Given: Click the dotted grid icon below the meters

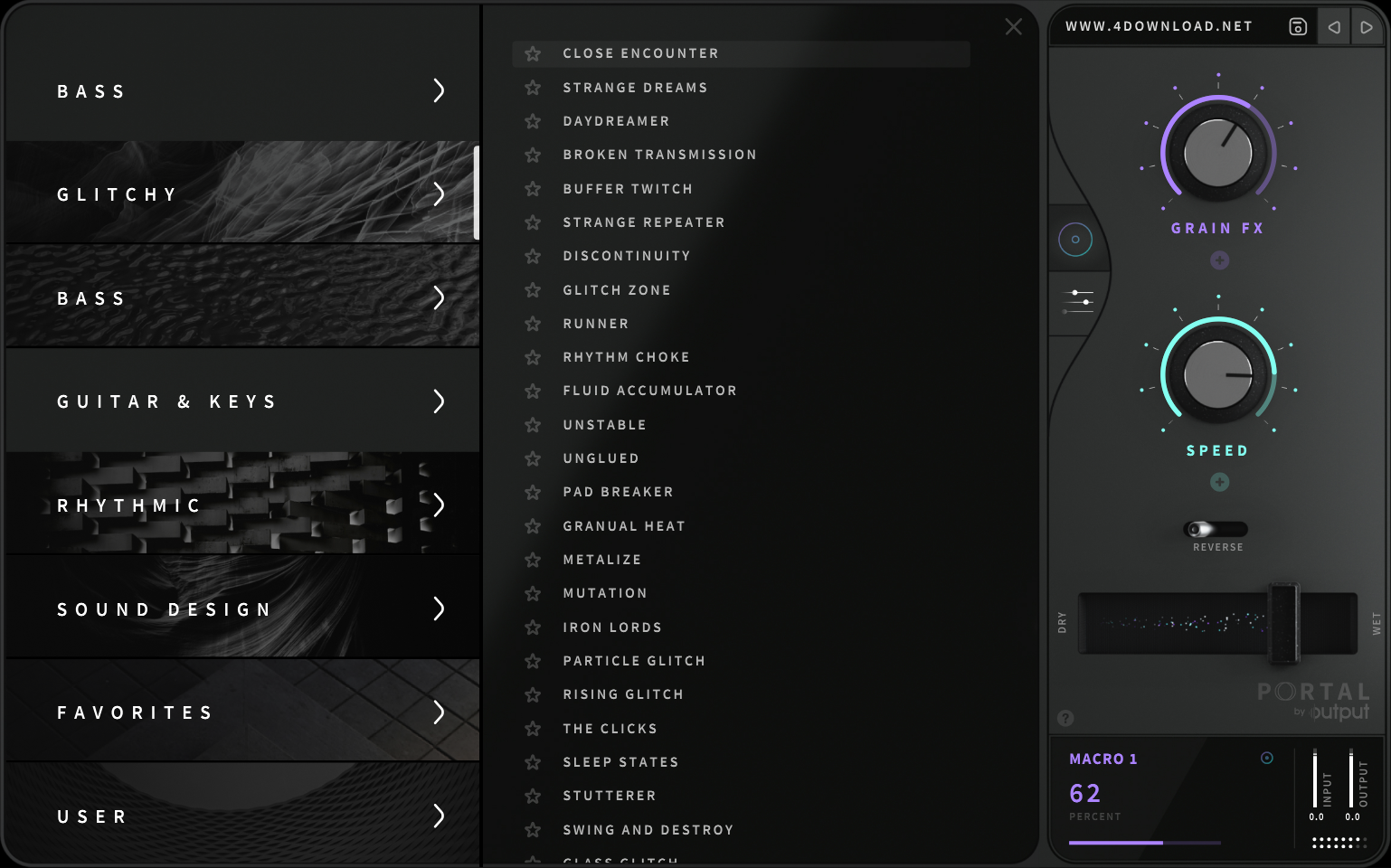Looking at the screenshot, I should pos(1339,843).
